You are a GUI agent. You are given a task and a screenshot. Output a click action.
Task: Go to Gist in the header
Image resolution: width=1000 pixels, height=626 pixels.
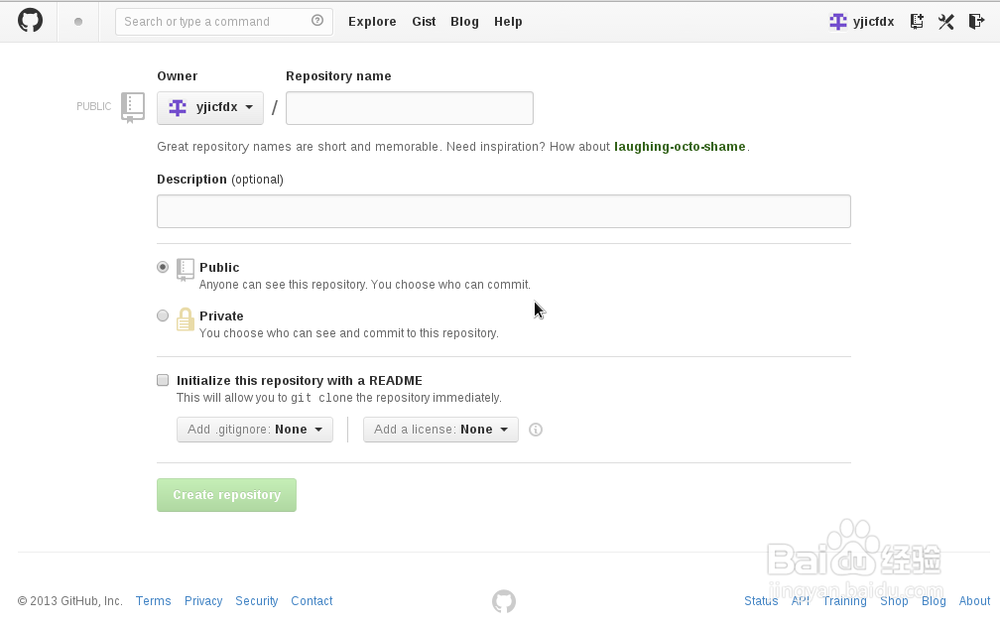point(424,22)
